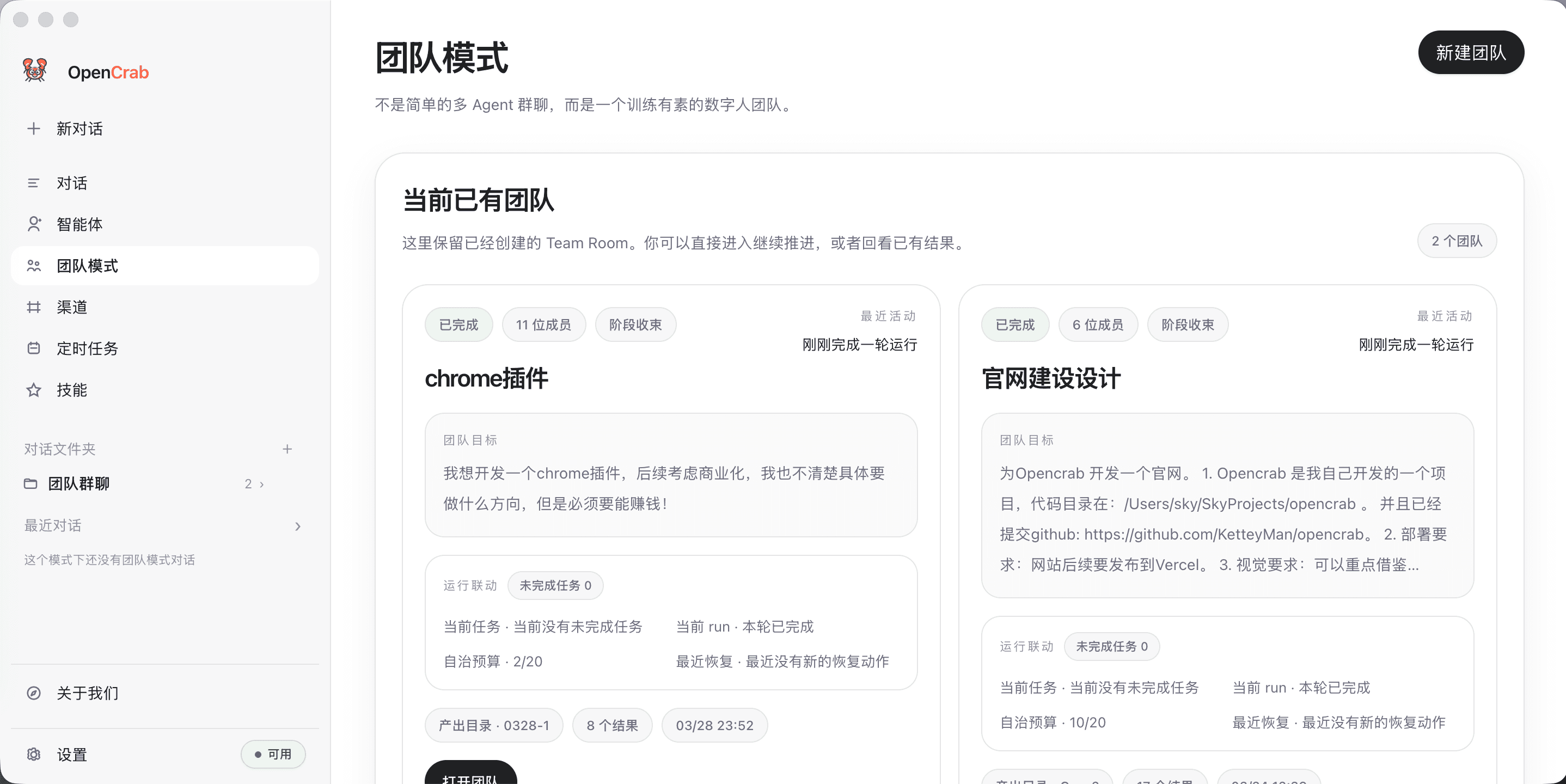Click the OpenCrab crab logo

tap(34, 70)
